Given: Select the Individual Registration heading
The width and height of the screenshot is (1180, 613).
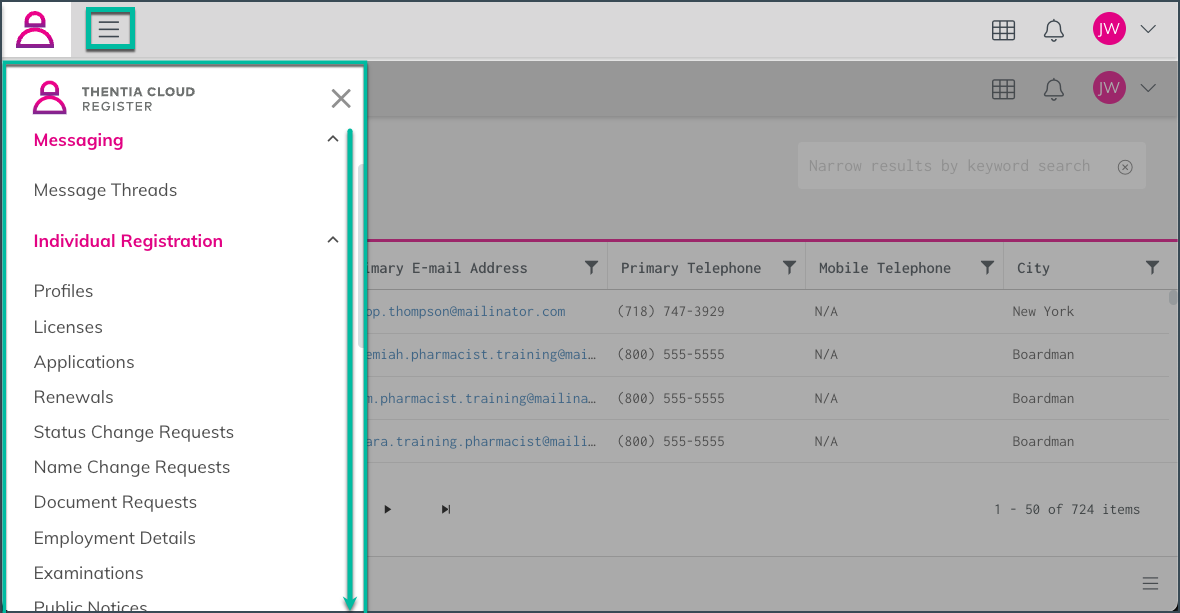Looking at the screenshot, I should click(128, 241).
